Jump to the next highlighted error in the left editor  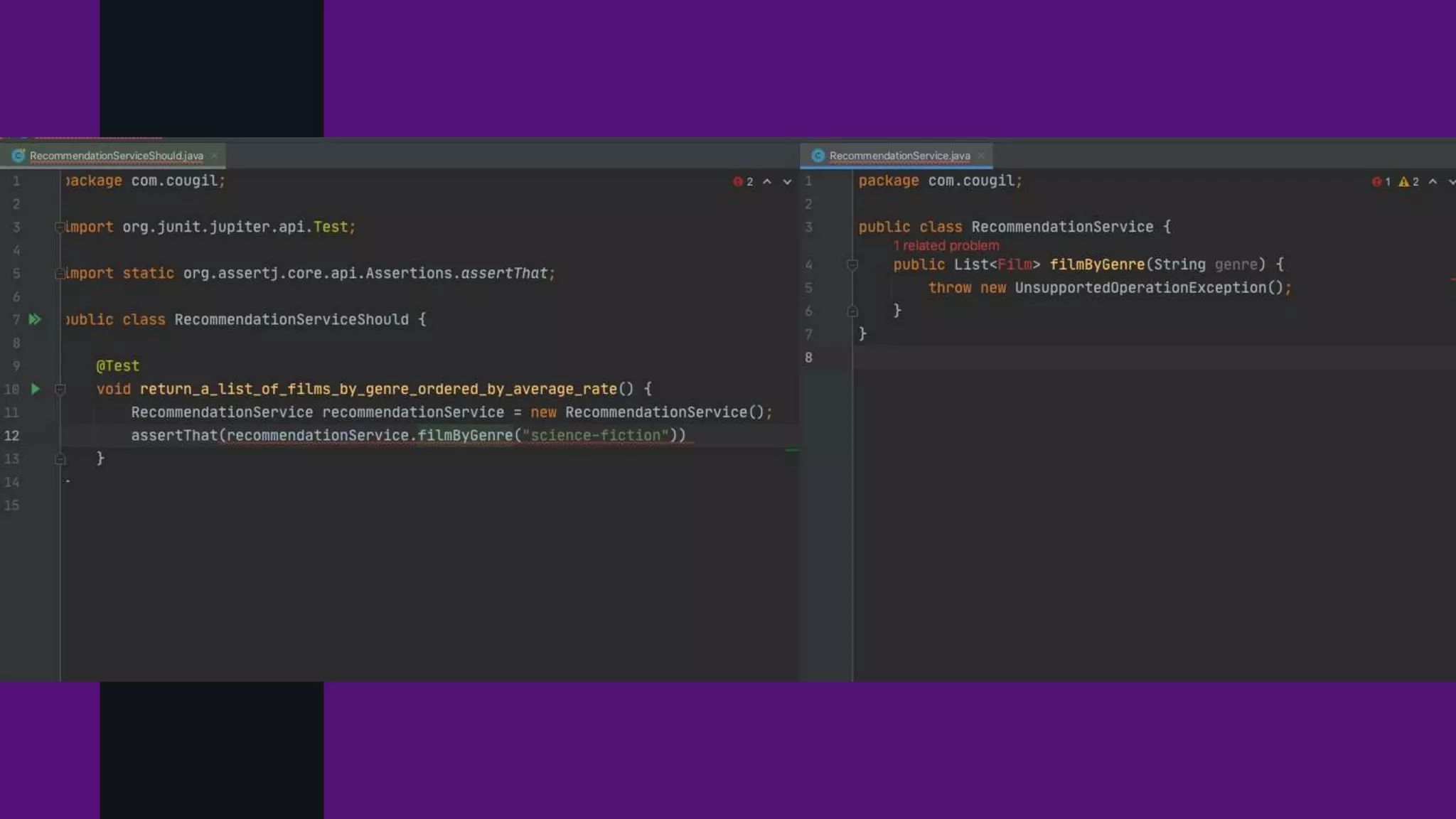(787, 182)
